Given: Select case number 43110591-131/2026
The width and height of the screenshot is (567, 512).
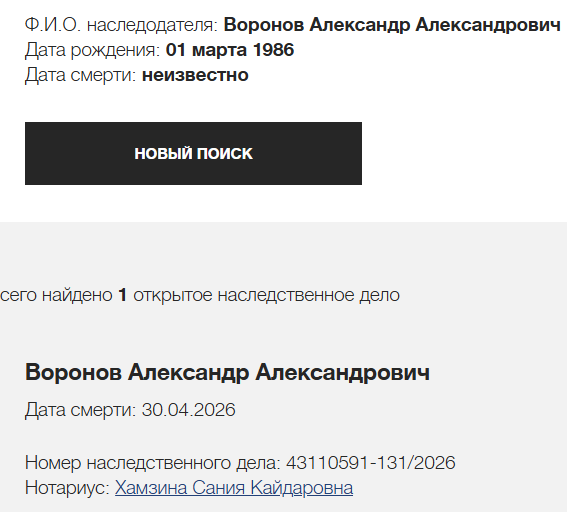Looking at the screenshot, I should coord(371,463).
